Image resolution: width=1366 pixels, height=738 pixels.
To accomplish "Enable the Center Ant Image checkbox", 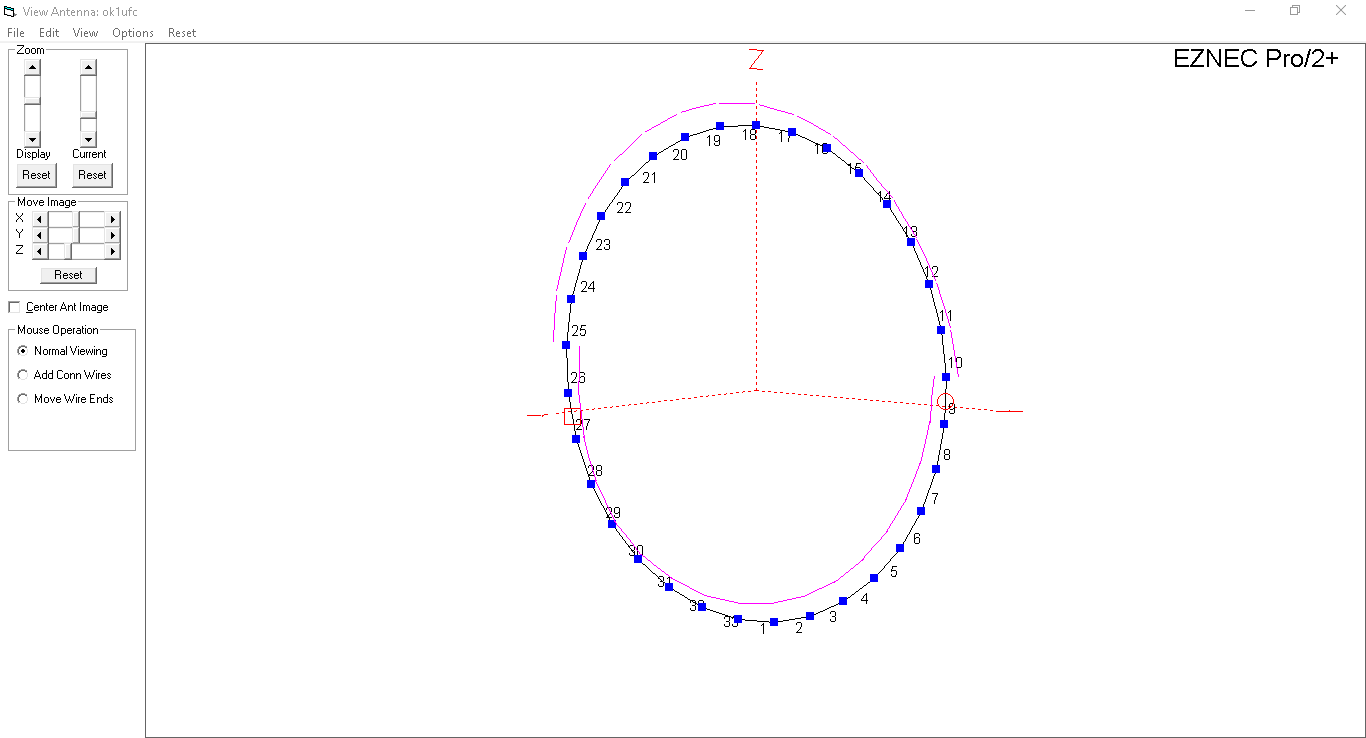I will [14, 307].
